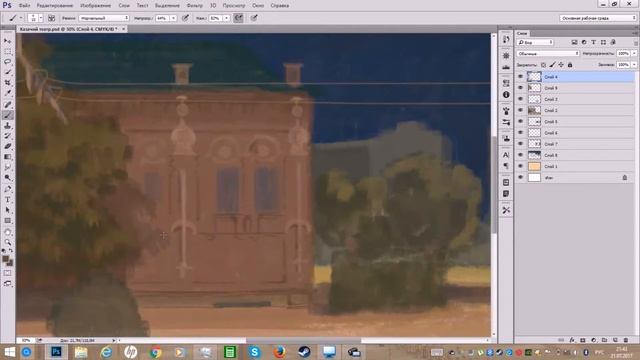The width and height of the screenshot is (640, 360).
Task: Click the add layer style fx icon
Action: coord(572,340)
